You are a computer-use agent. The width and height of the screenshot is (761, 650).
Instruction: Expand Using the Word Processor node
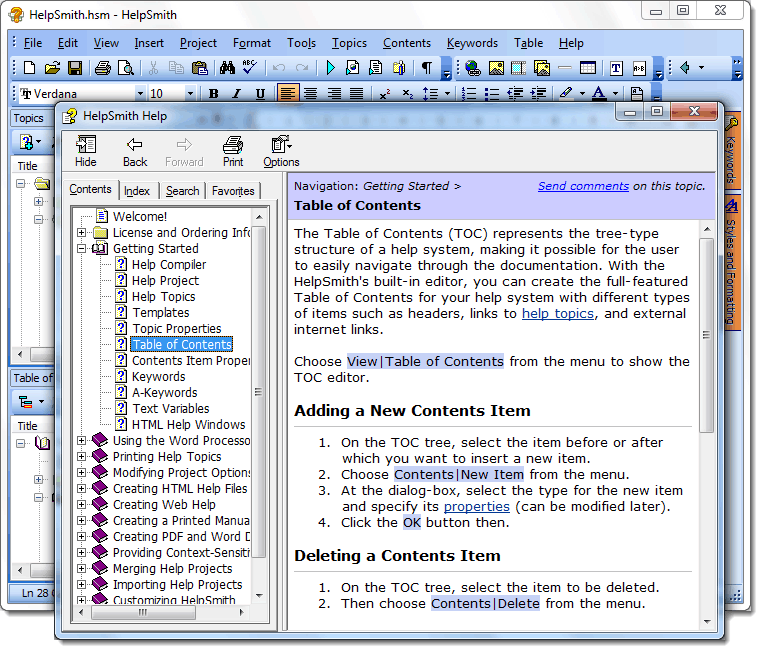click(82, 441)
